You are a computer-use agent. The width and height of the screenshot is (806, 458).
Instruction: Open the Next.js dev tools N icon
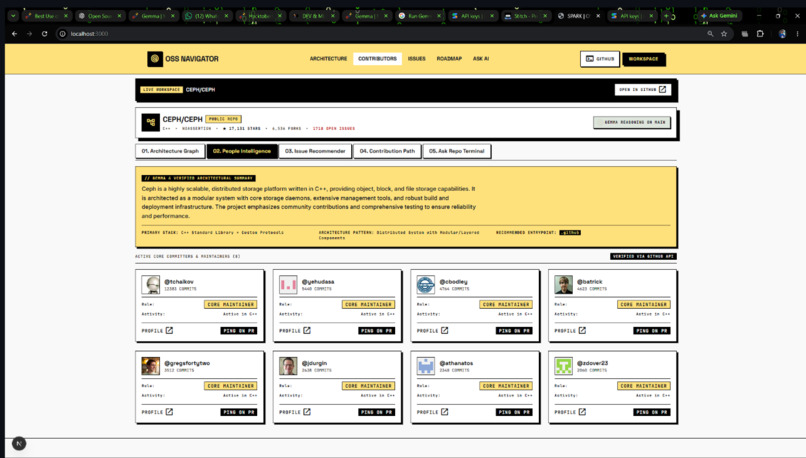19,443
